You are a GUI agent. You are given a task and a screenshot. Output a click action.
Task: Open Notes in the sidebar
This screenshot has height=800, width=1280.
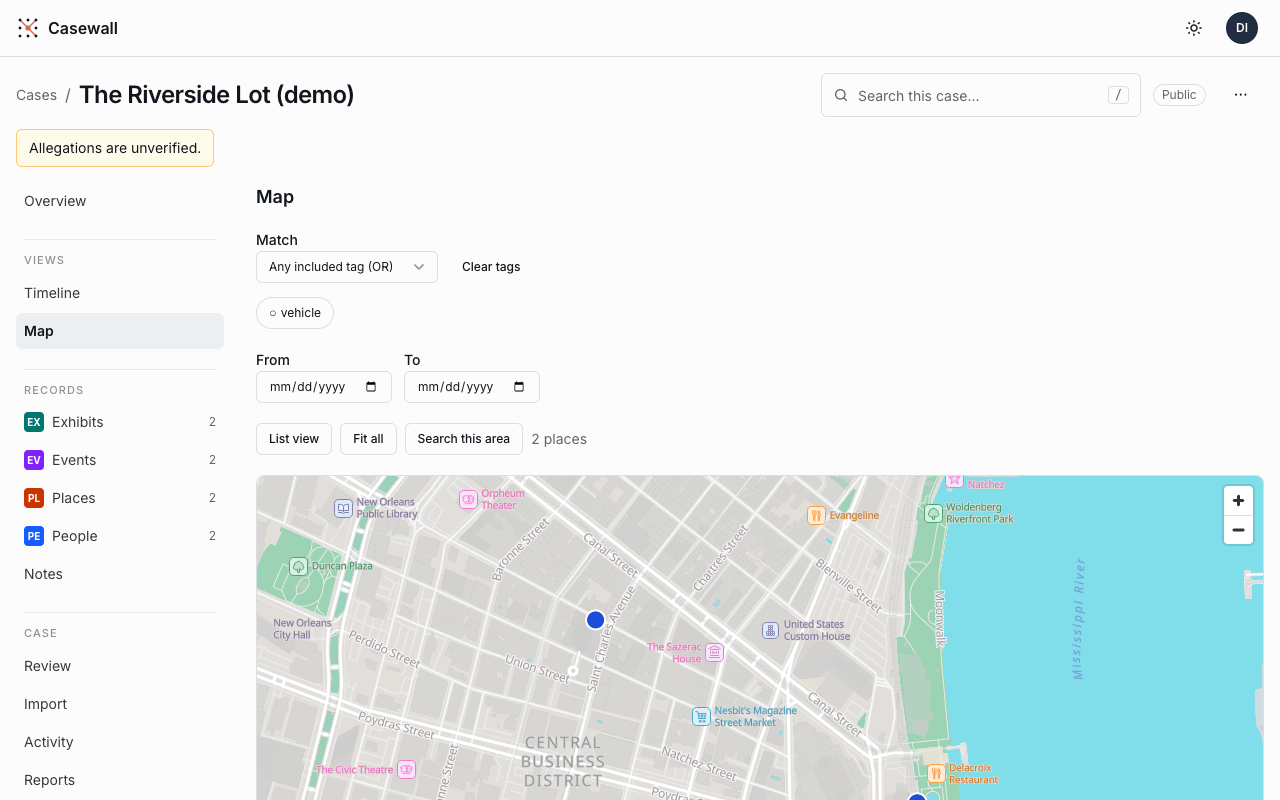point(120,574)
